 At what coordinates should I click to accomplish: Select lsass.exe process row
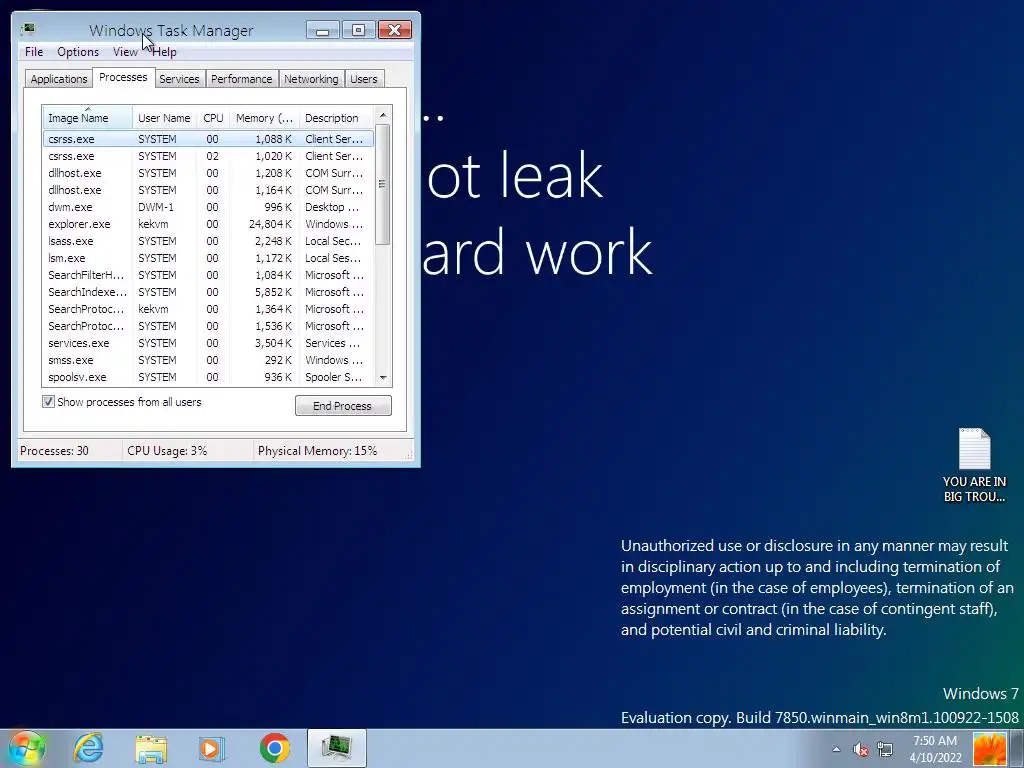[x=208, y=241]
